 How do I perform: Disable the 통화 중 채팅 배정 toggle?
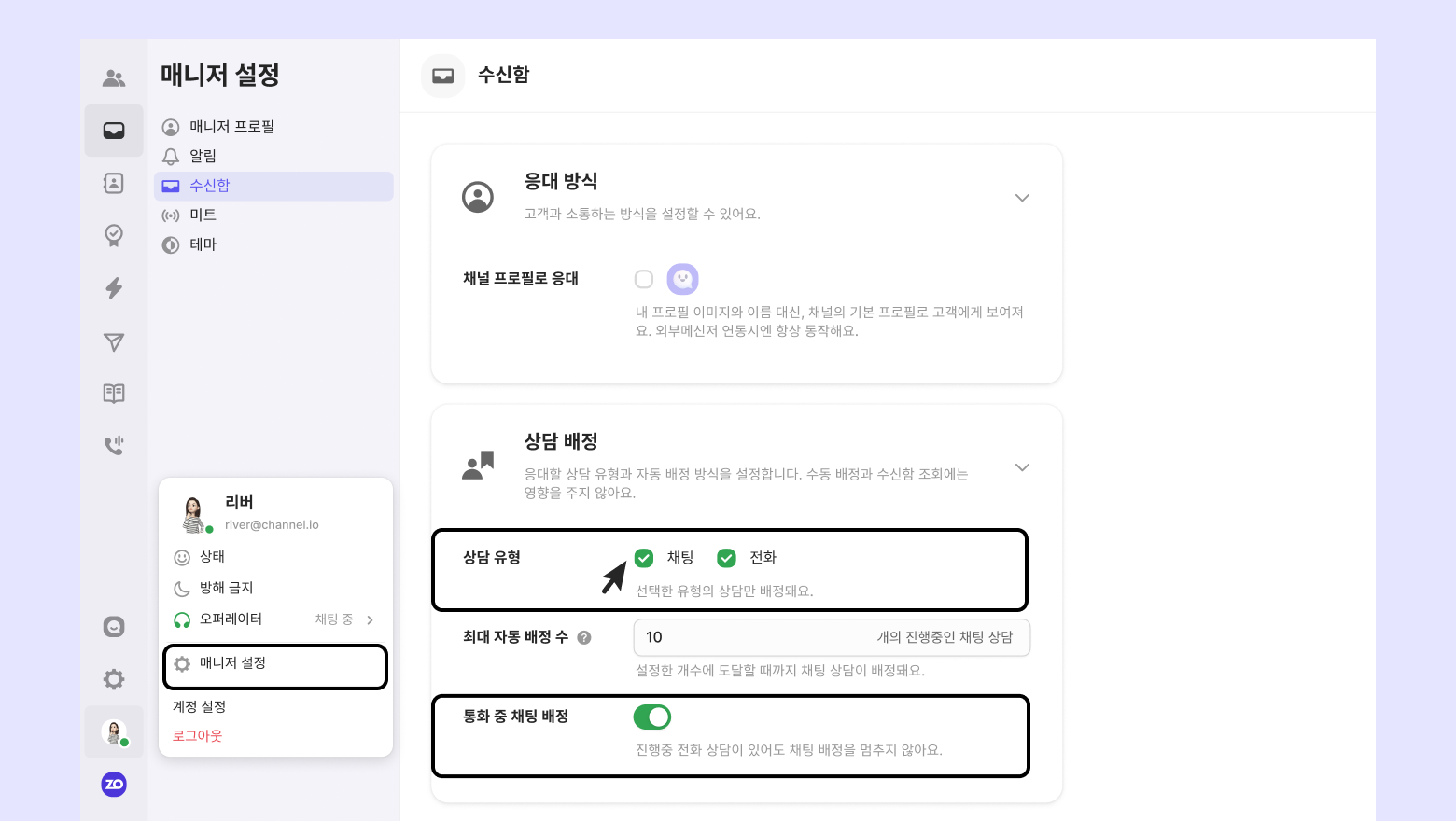click(652, 717)
